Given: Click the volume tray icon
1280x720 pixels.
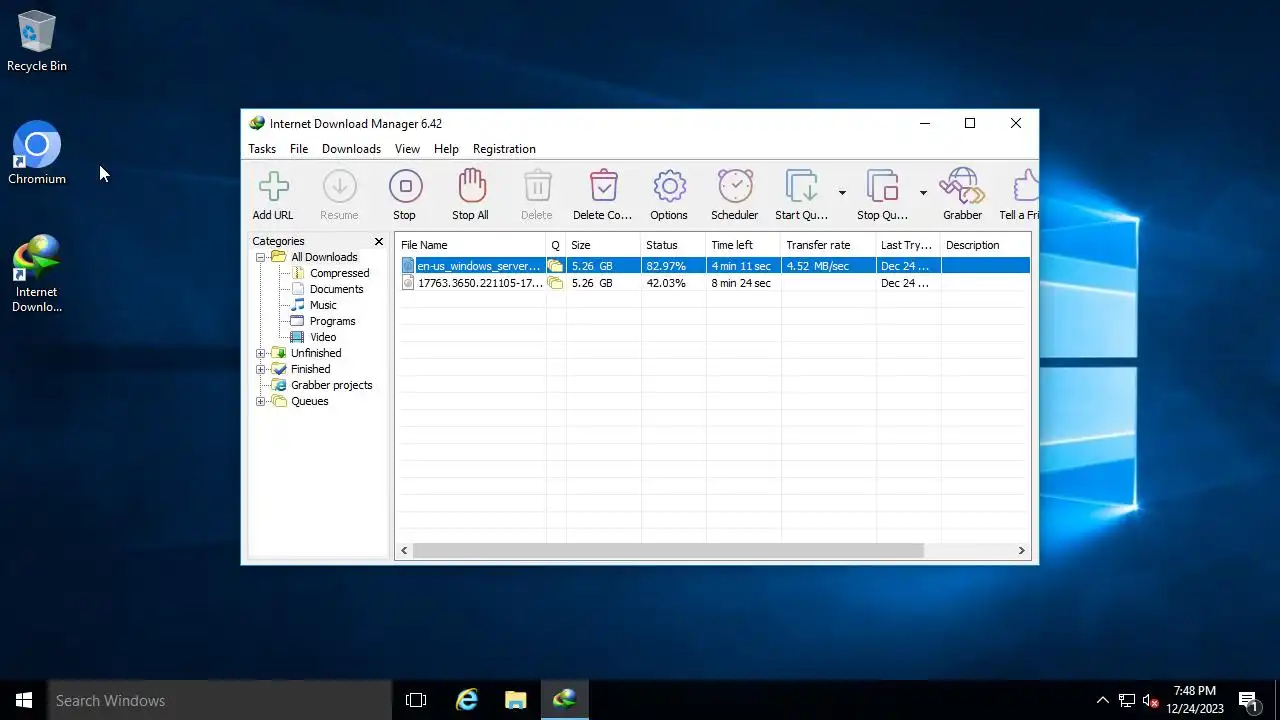Looking at the screenshot, I should click(x=1151, y=700).
